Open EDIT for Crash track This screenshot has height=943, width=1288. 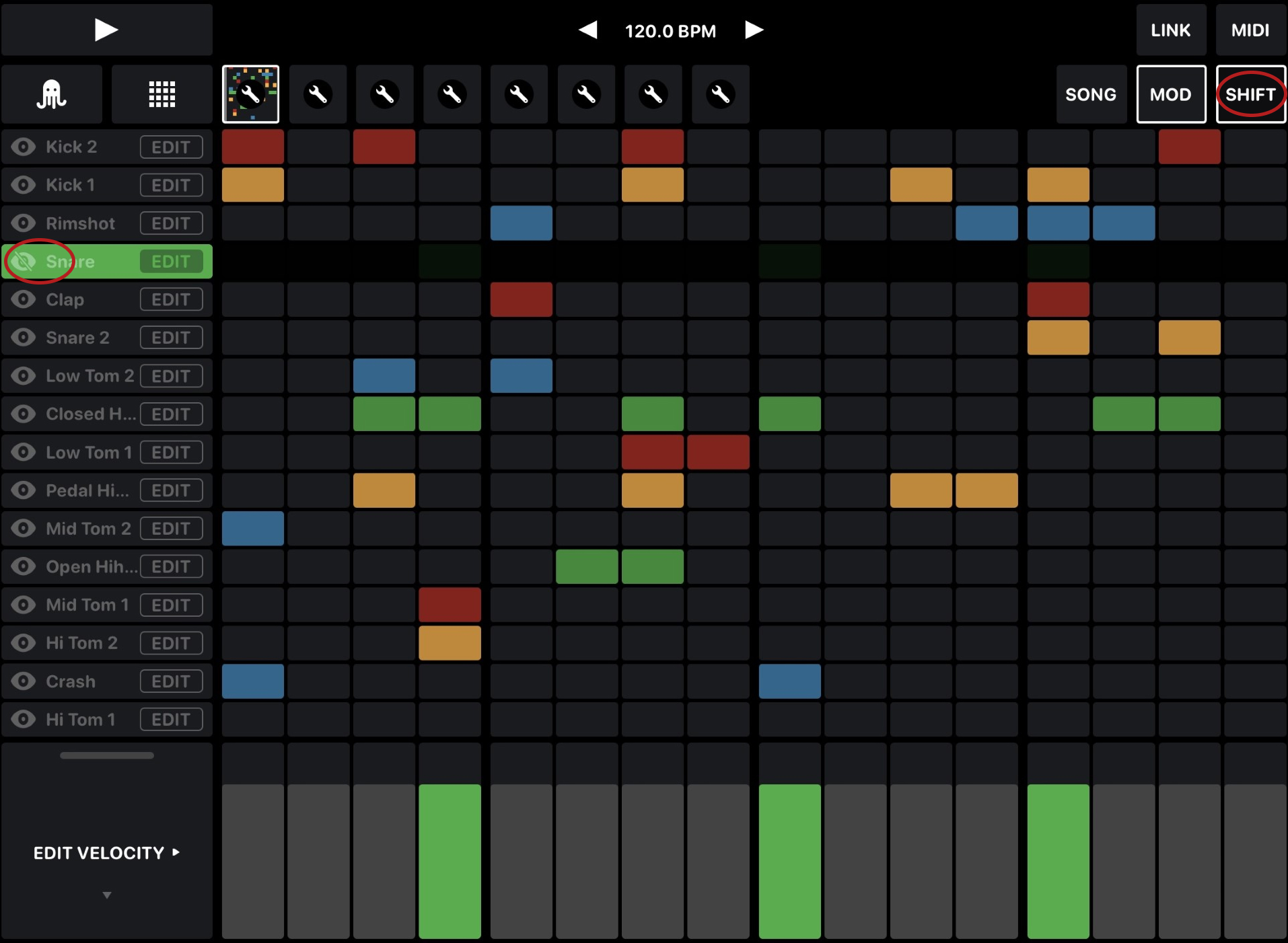tap(171, 681)
